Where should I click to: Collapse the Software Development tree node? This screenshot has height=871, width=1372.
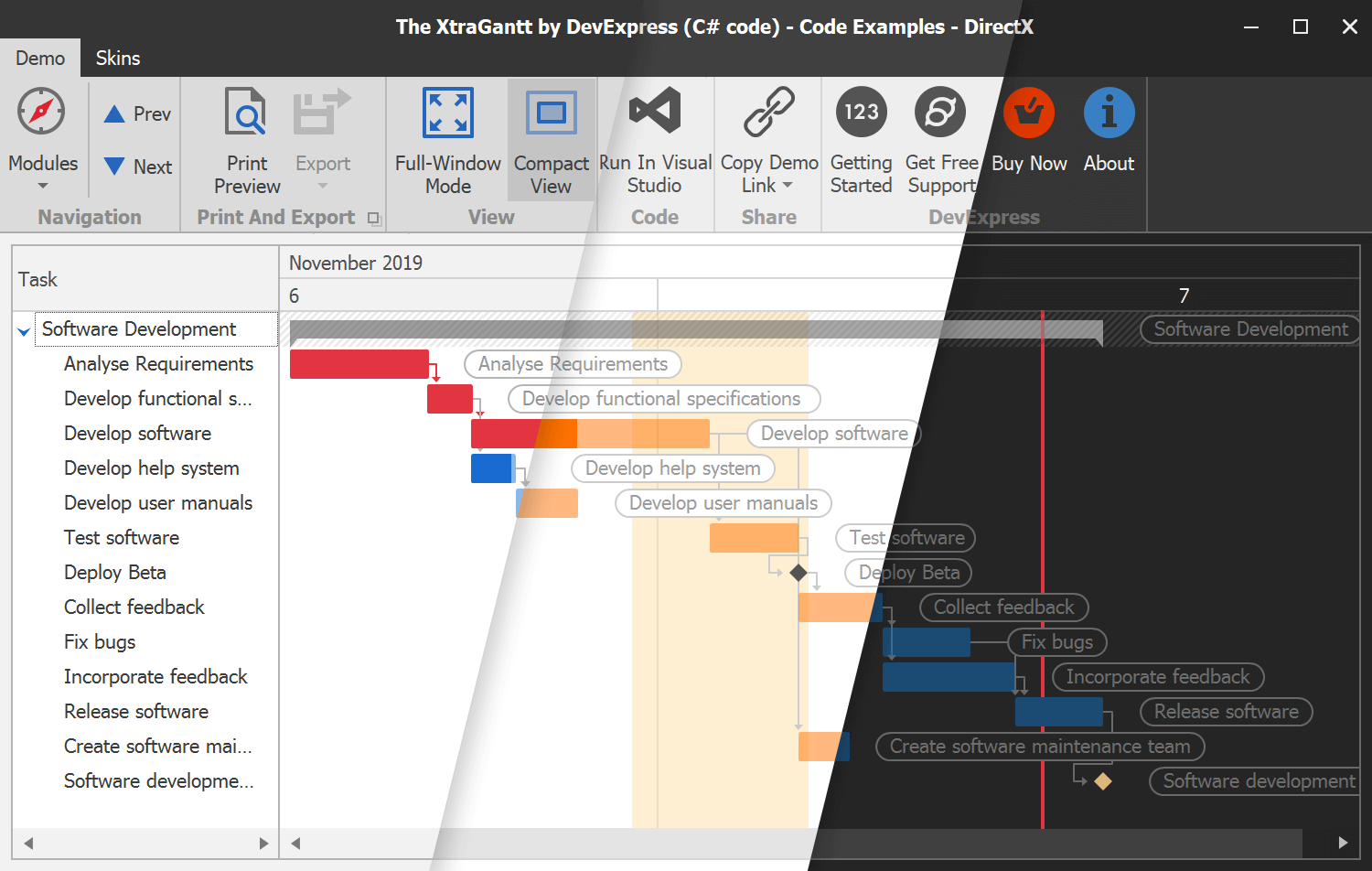click(x=23, y=329)
